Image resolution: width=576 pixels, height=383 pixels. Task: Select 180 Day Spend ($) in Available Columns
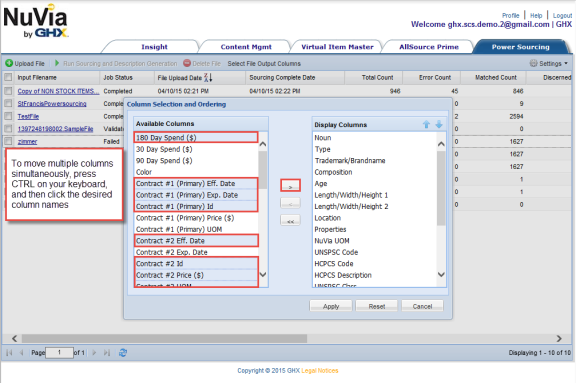point(196,137)
